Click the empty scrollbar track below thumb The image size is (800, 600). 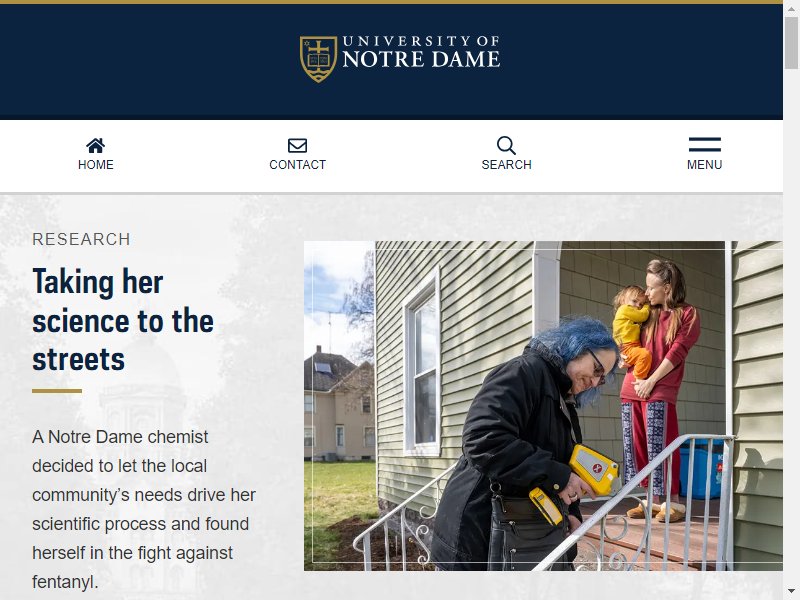coord(791,327)
